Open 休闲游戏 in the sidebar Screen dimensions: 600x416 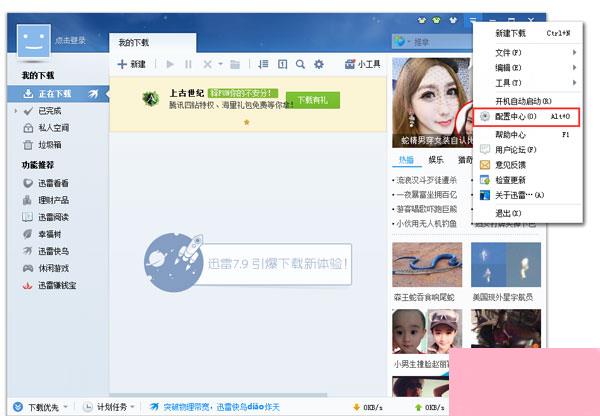(x=46, y=268)
